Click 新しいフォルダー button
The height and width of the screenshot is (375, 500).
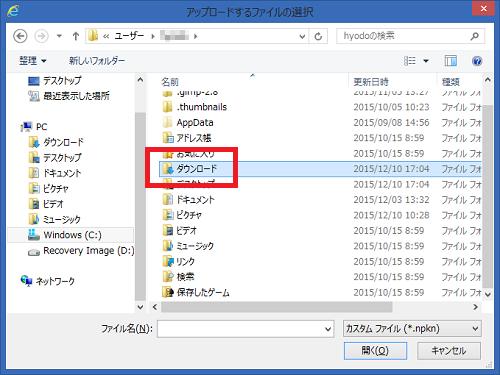pos(97,61)
